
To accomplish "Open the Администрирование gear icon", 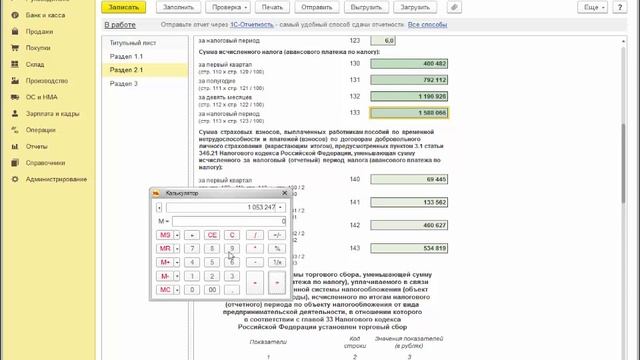I will coord(15,179).
